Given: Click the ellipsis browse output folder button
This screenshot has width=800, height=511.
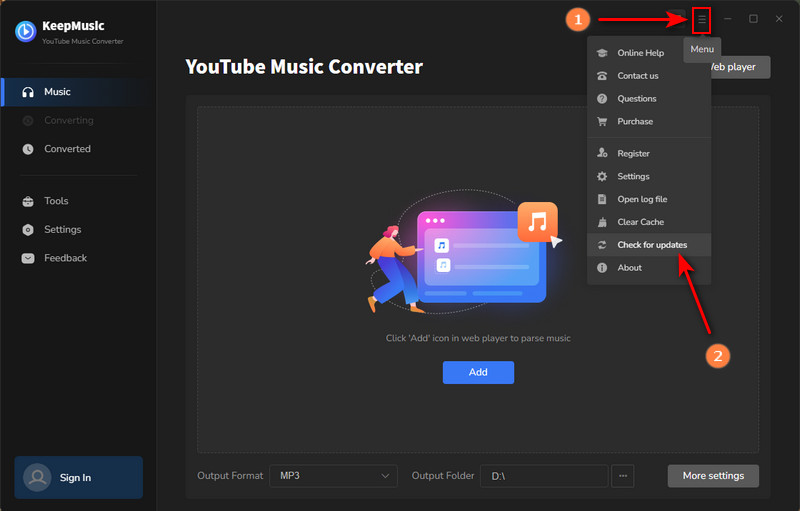Looking at the screenshot, I should coord(622,476).
